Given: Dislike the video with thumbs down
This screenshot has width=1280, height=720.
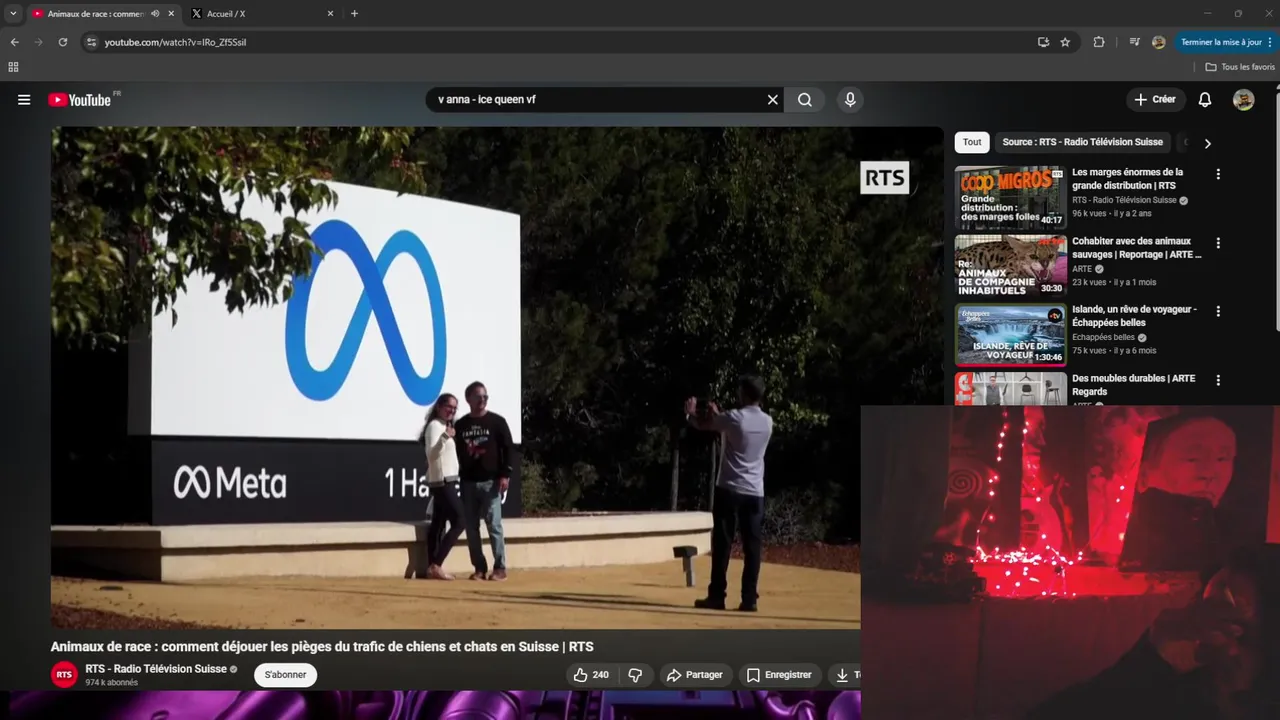Looking at the screenshot, I should click(x=635, y=675).
